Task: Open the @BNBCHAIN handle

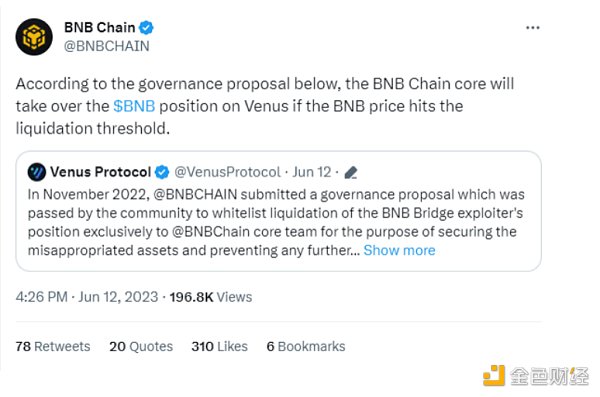Action: tap(107, 46)
